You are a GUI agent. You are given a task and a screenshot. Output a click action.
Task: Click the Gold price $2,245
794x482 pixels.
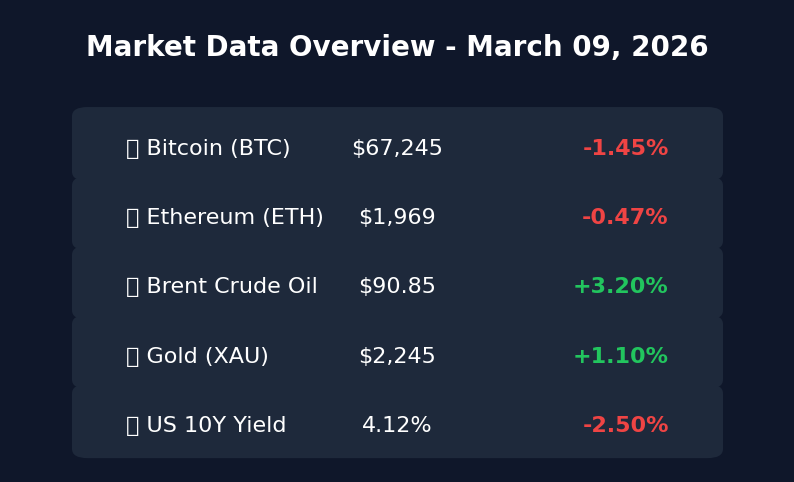tap(397, 357)
